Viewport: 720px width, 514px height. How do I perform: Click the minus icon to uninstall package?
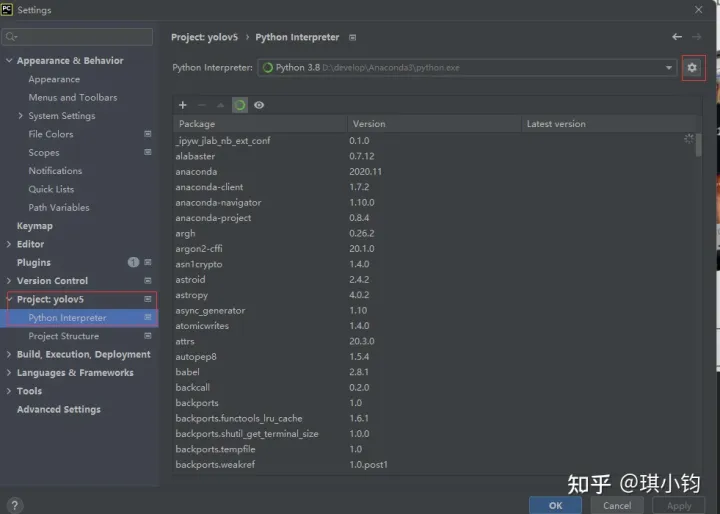click(x=202, y=105)
